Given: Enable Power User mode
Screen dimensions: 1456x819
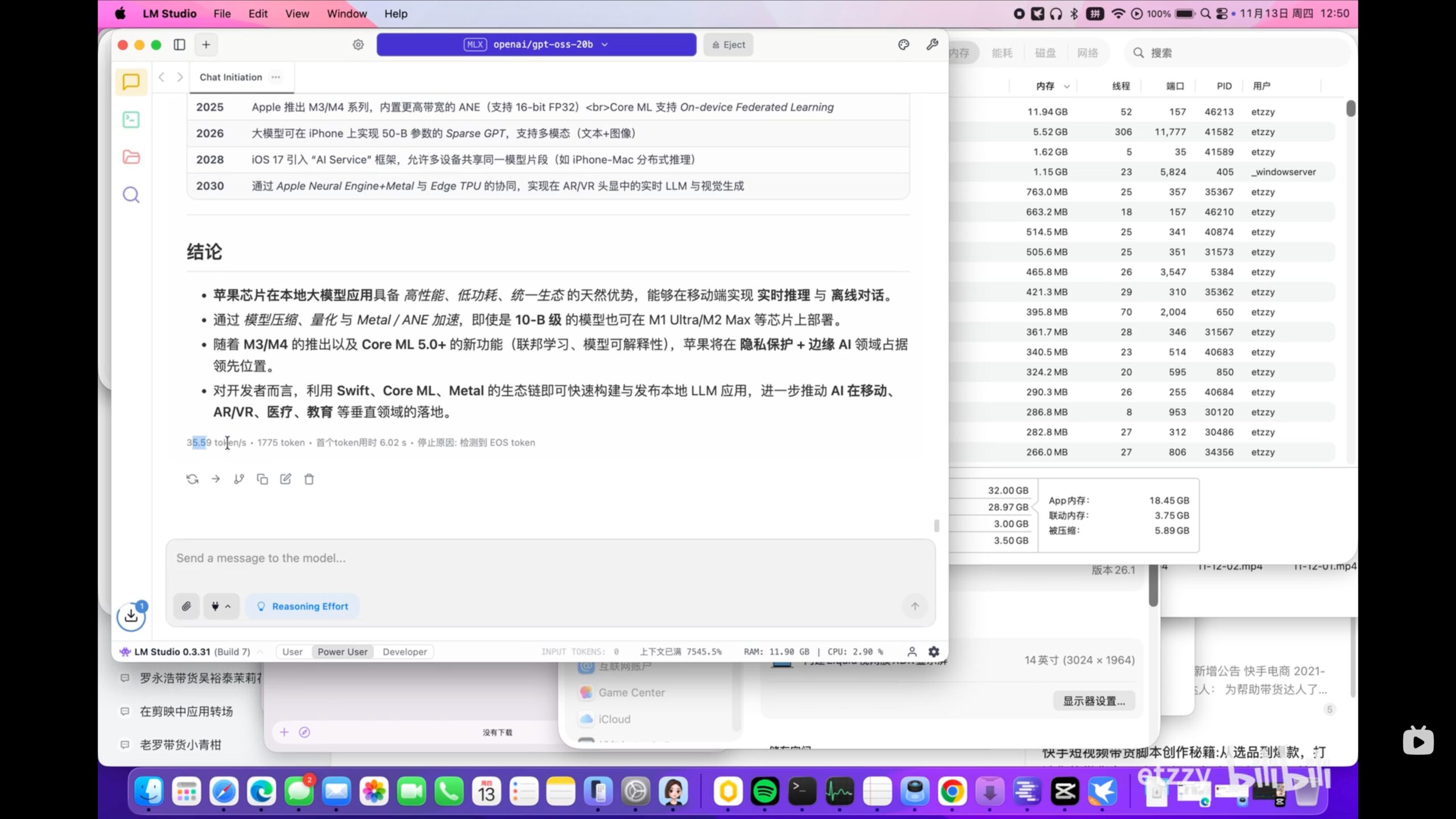Looking at the screenshot, I should click(x=342, y=651).
